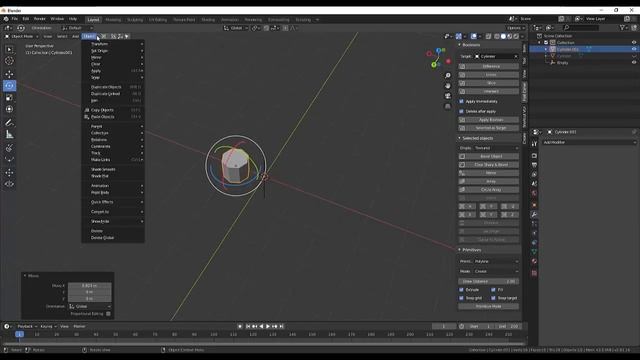Select the Select Box tool
Screen dimensions: 640x360
click(9, 49)
